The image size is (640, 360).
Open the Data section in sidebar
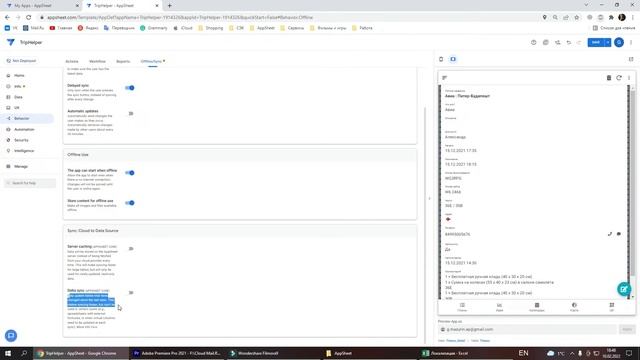[x=18, y=97]
